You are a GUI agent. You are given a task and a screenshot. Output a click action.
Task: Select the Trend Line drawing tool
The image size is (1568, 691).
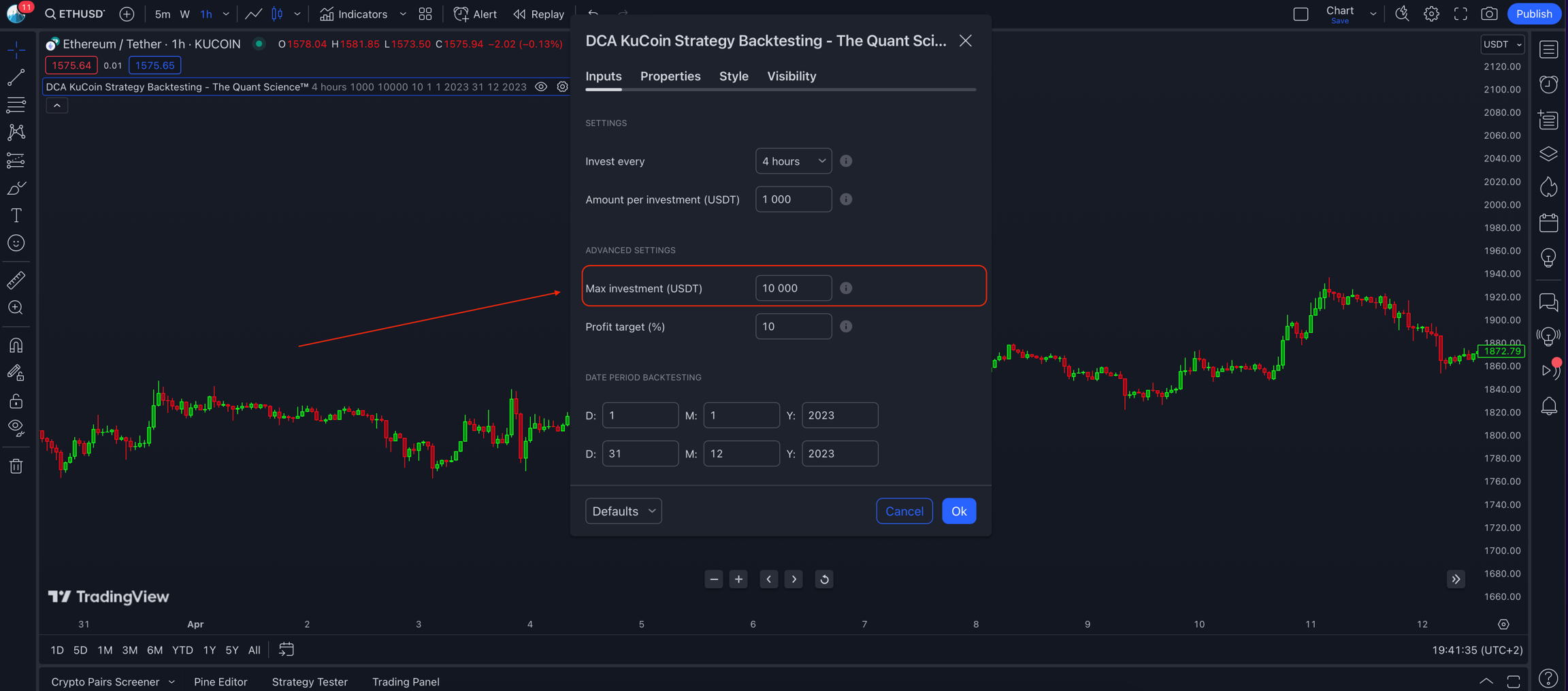(16, 78)
